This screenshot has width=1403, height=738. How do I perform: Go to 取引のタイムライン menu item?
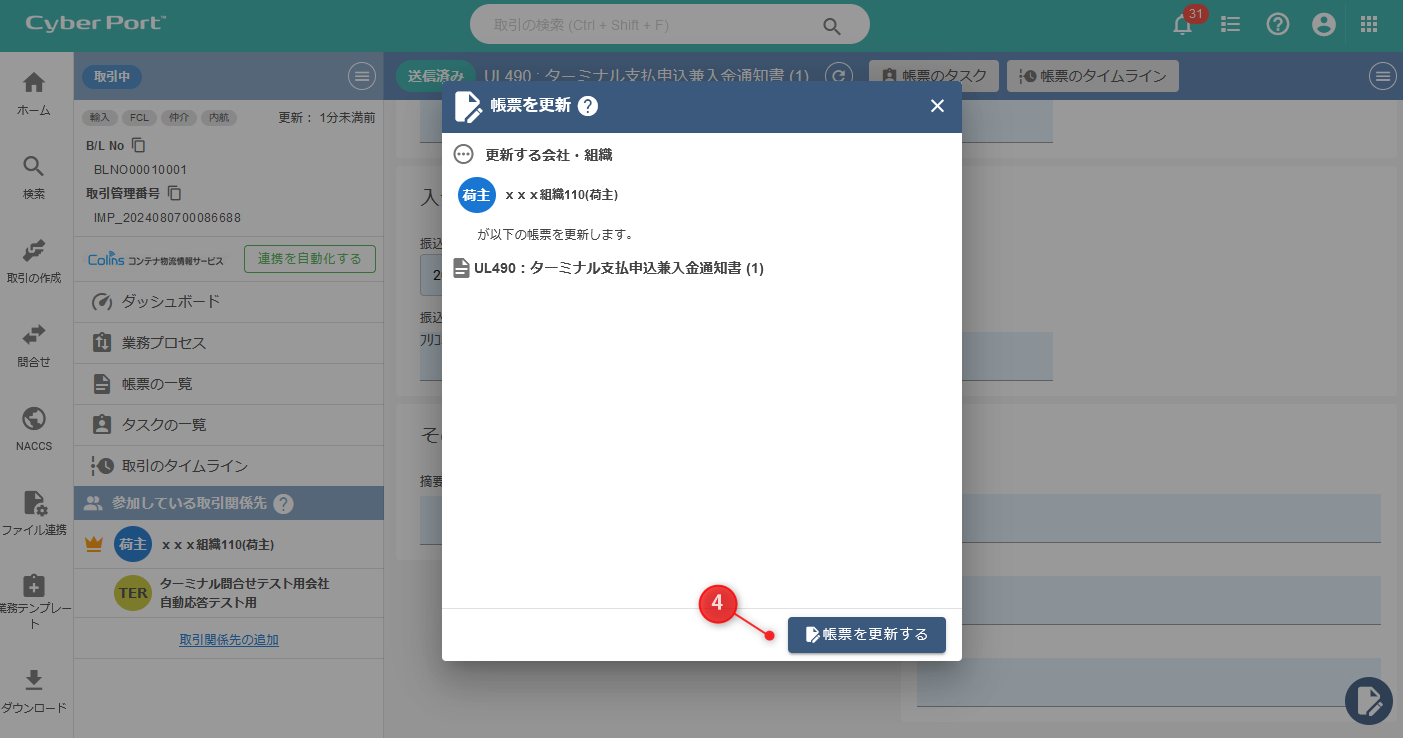click(184, 466)
